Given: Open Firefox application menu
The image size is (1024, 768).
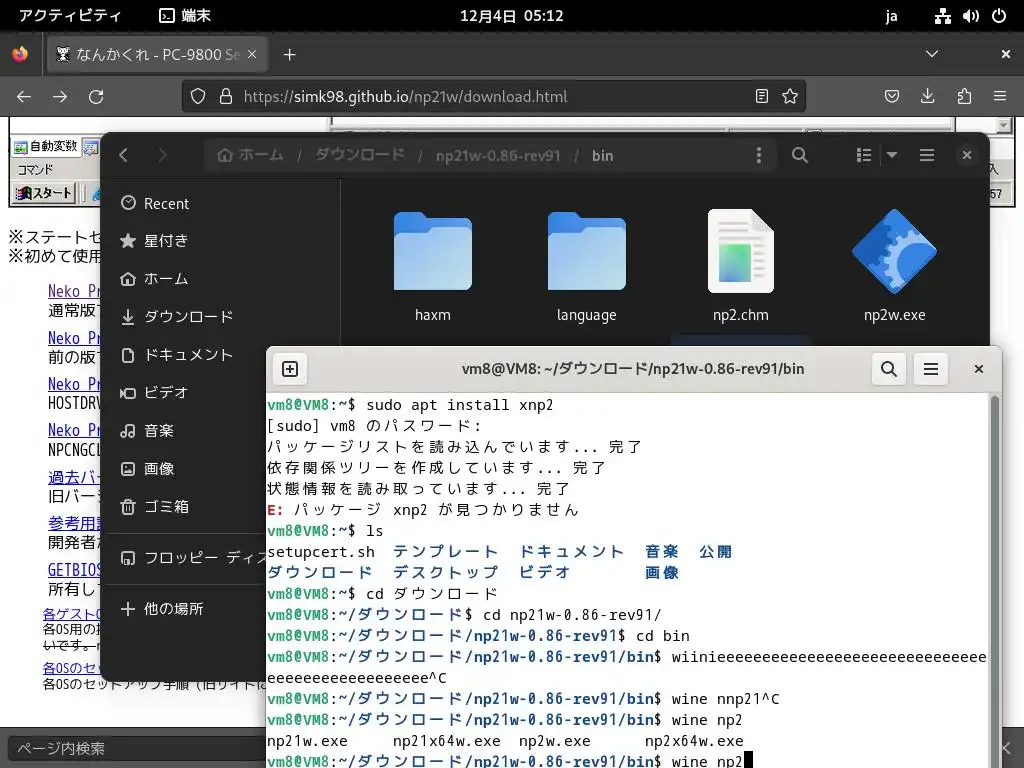Looking at the screenshot, I should click(x=1000, y=97).
